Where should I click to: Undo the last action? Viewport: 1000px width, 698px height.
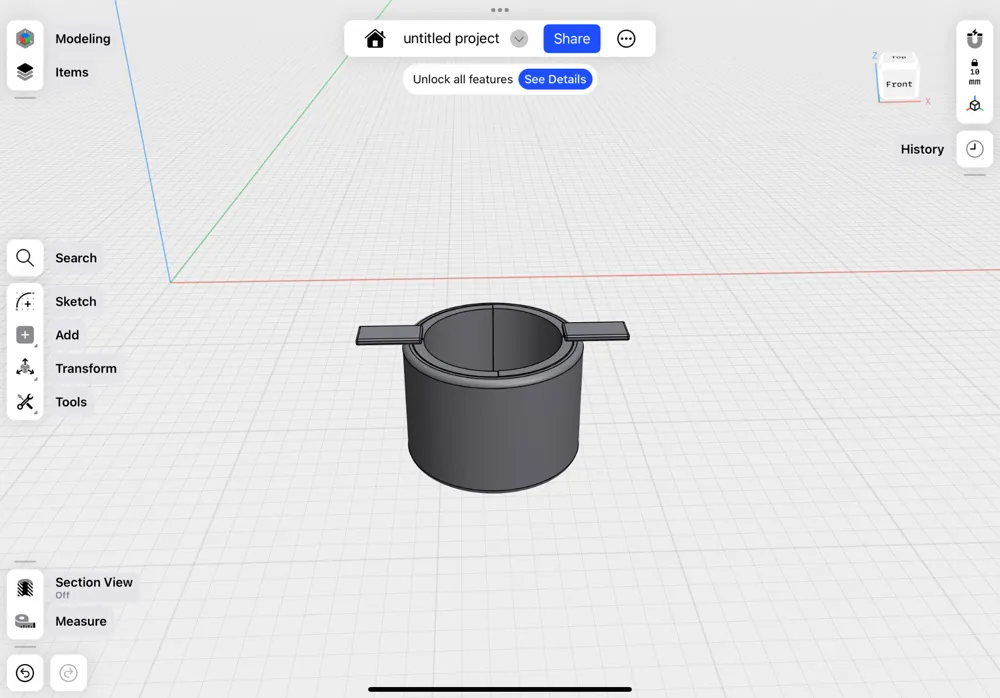(25, 673)
